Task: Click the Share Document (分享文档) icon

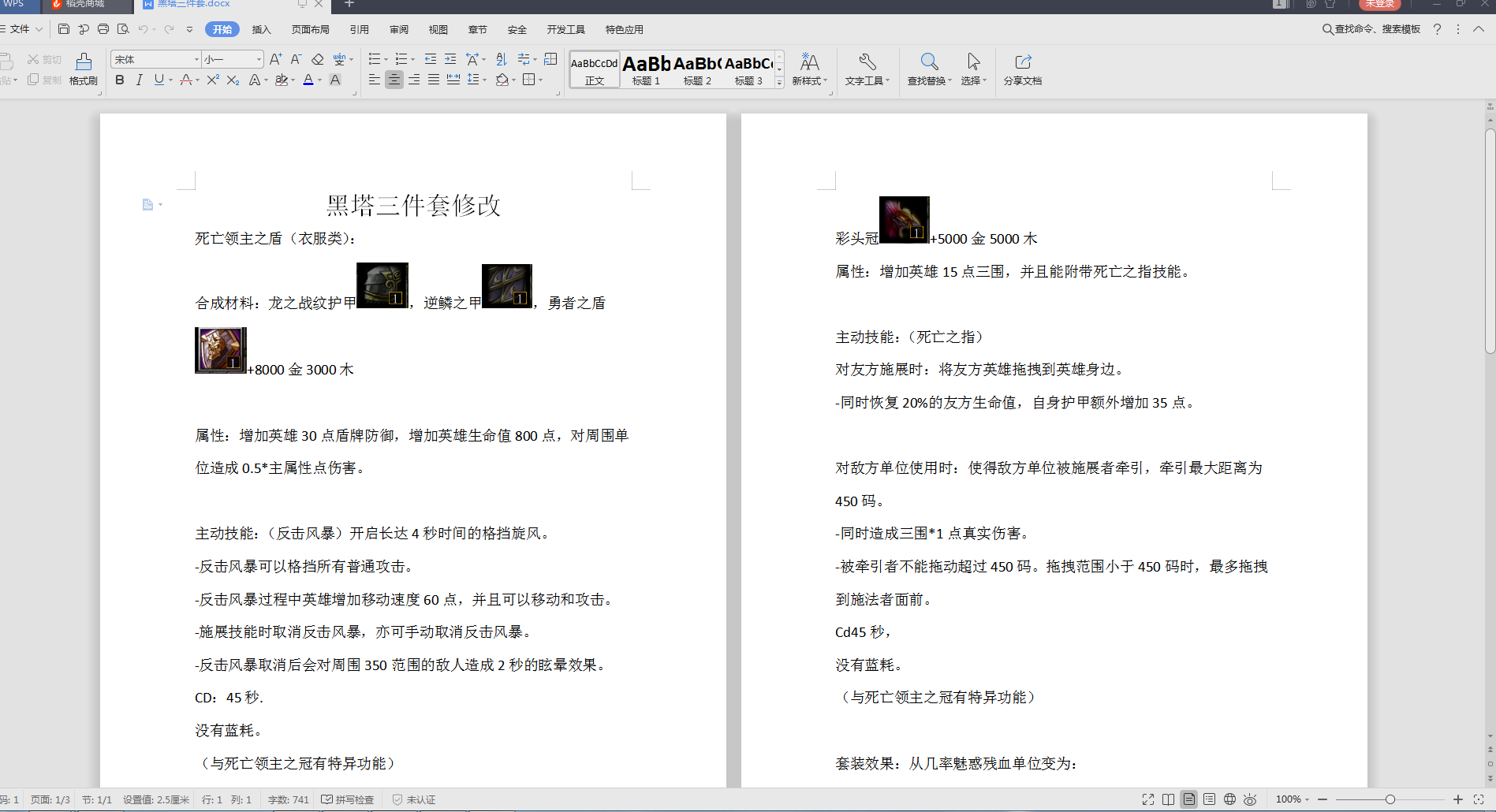Action: tap(1023, 69)
